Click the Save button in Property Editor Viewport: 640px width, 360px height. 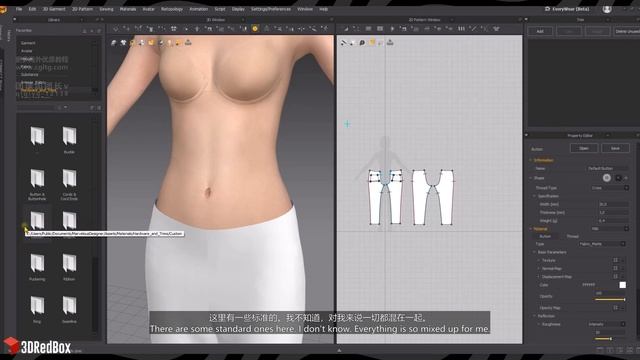point(615,148)
